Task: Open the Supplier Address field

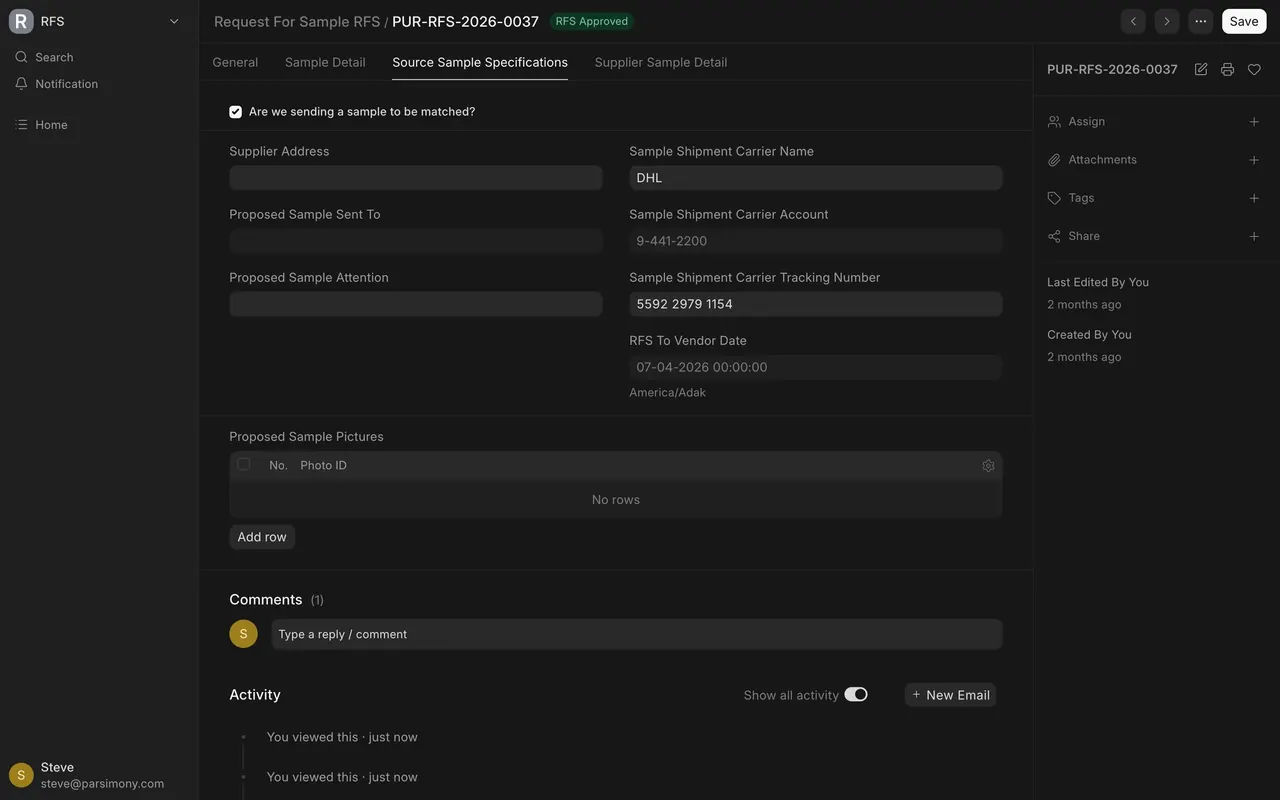Action: pyautogui.click(x=416, y=178)
